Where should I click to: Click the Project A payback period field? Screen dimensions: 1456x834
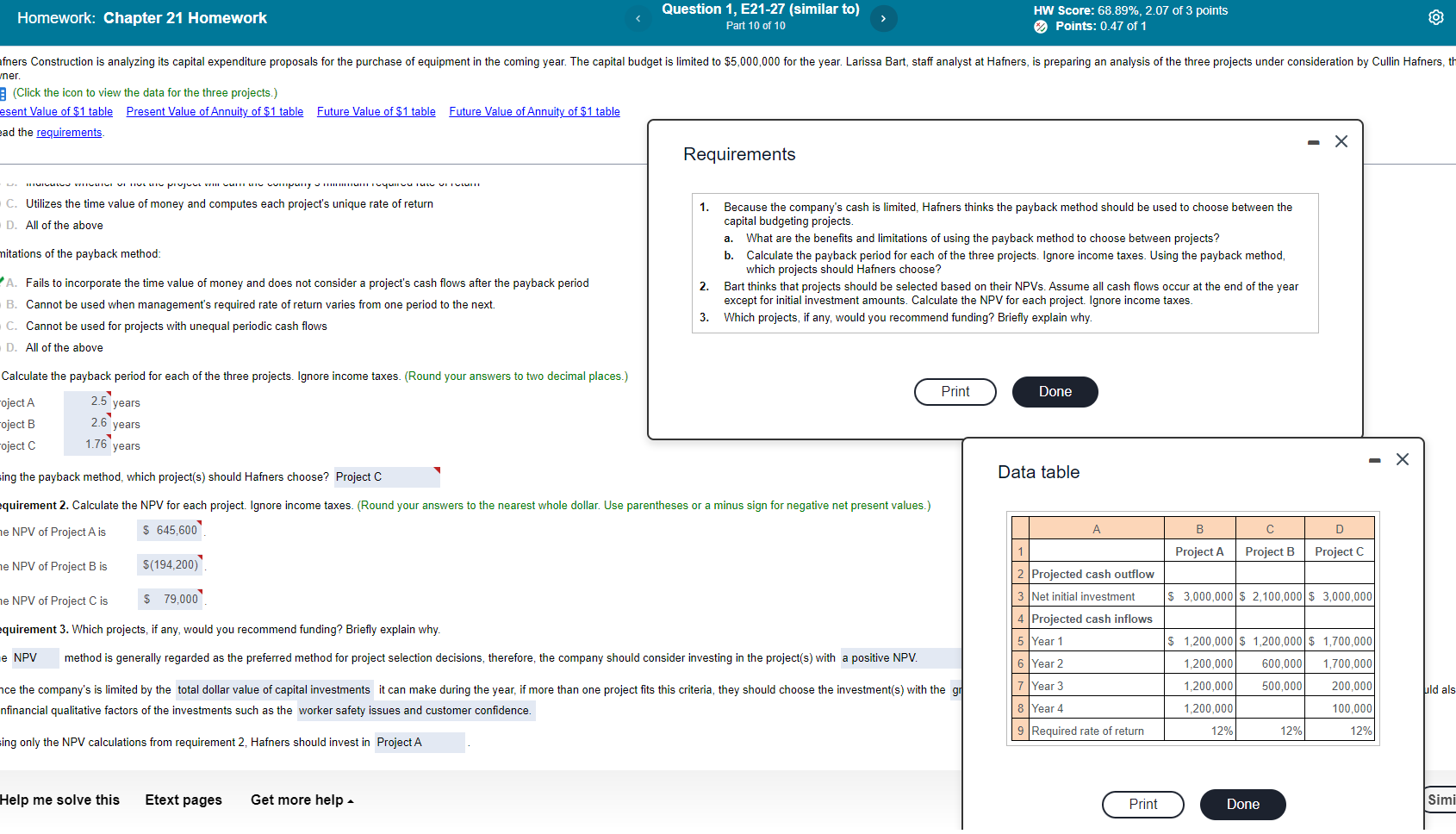pos(87,401)
